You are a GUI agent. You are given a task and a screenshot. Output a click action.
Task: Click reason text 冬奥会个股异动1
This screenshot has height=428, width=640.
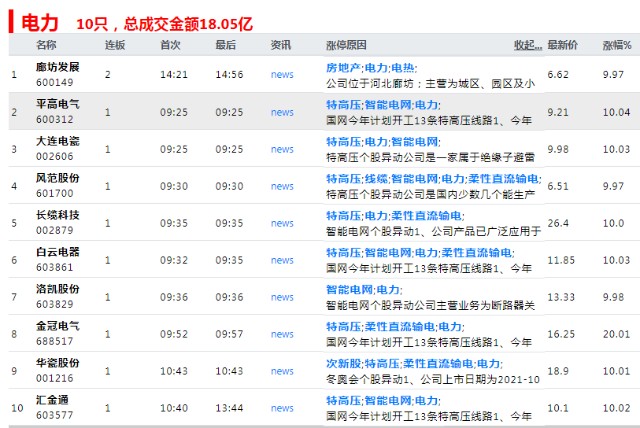coord(367,379)
